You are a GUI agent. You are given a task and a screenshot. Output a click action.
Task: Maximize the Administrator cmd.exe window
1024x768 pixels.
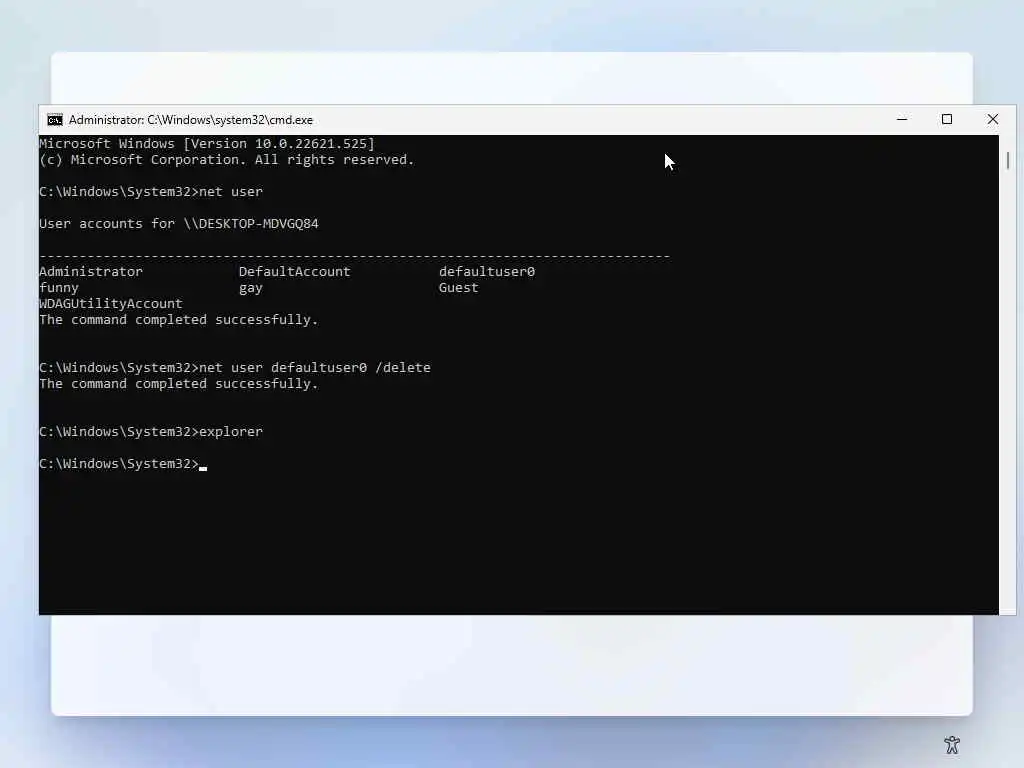(947, 120)
